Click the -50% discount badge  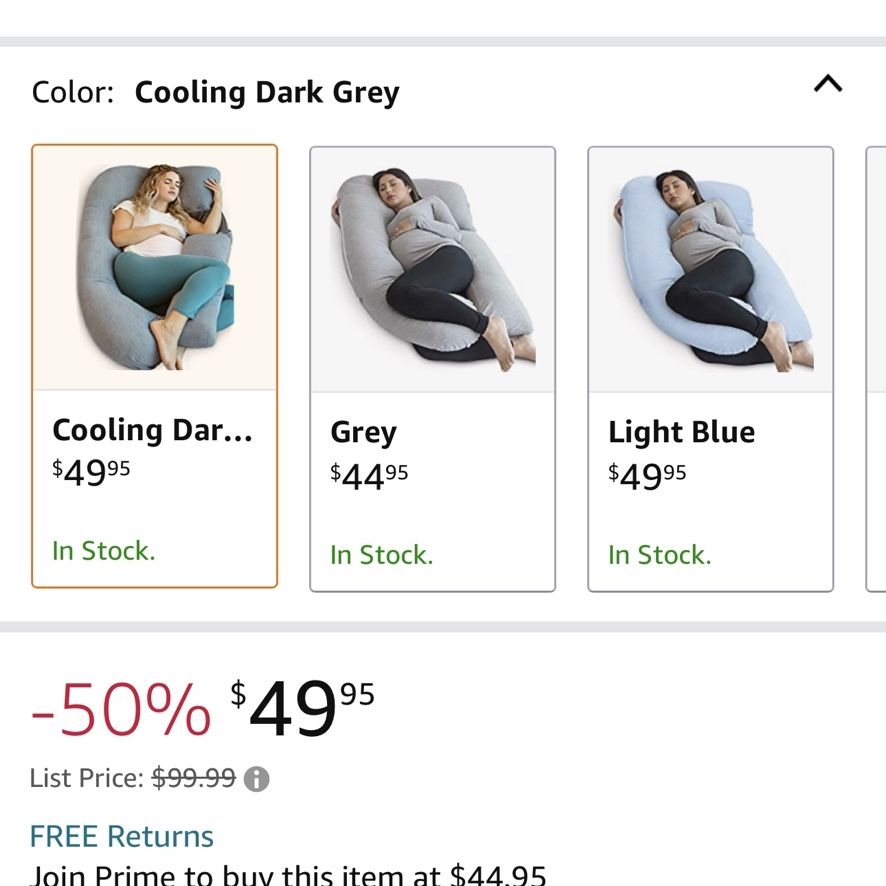(121, 709)
